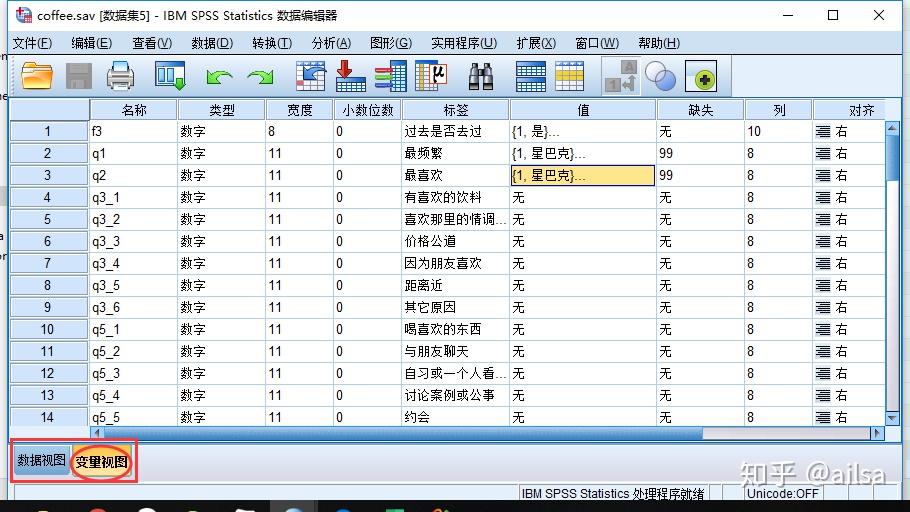The width and height of the screenshot is (910, 512).
Task: Use variable sets circles icon
Action: 660,76
